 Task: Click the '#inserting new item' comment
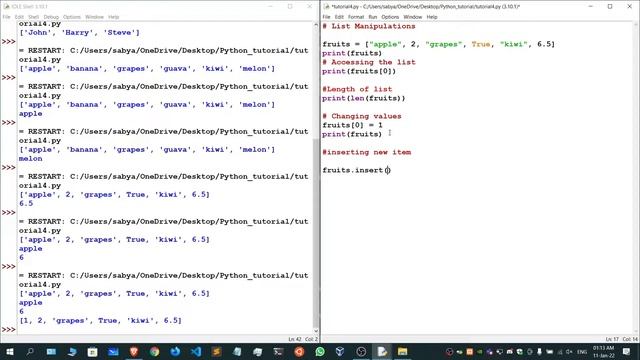[x=367, y=152]
